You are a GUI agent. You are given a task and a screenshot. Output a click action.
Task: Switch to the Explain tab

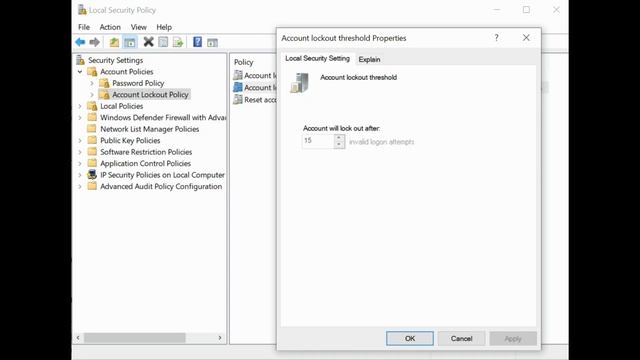coord(369,59)
